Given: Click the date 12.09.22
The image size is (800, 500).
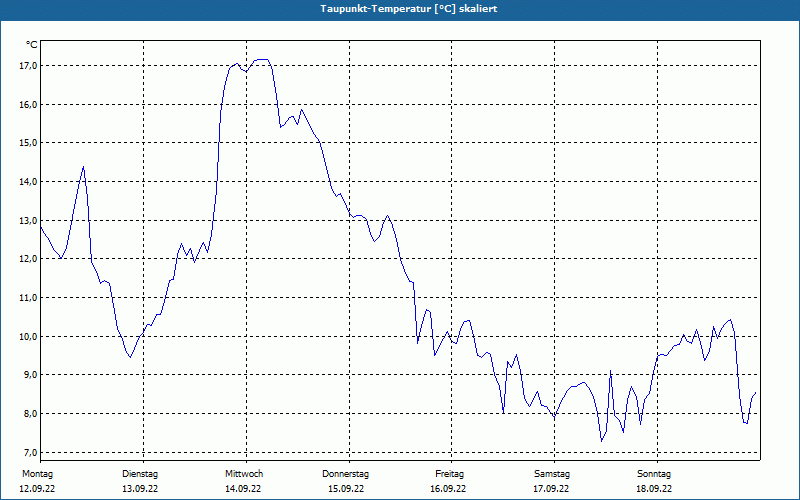Looking at the screenshot, I should tap(37, 489).
